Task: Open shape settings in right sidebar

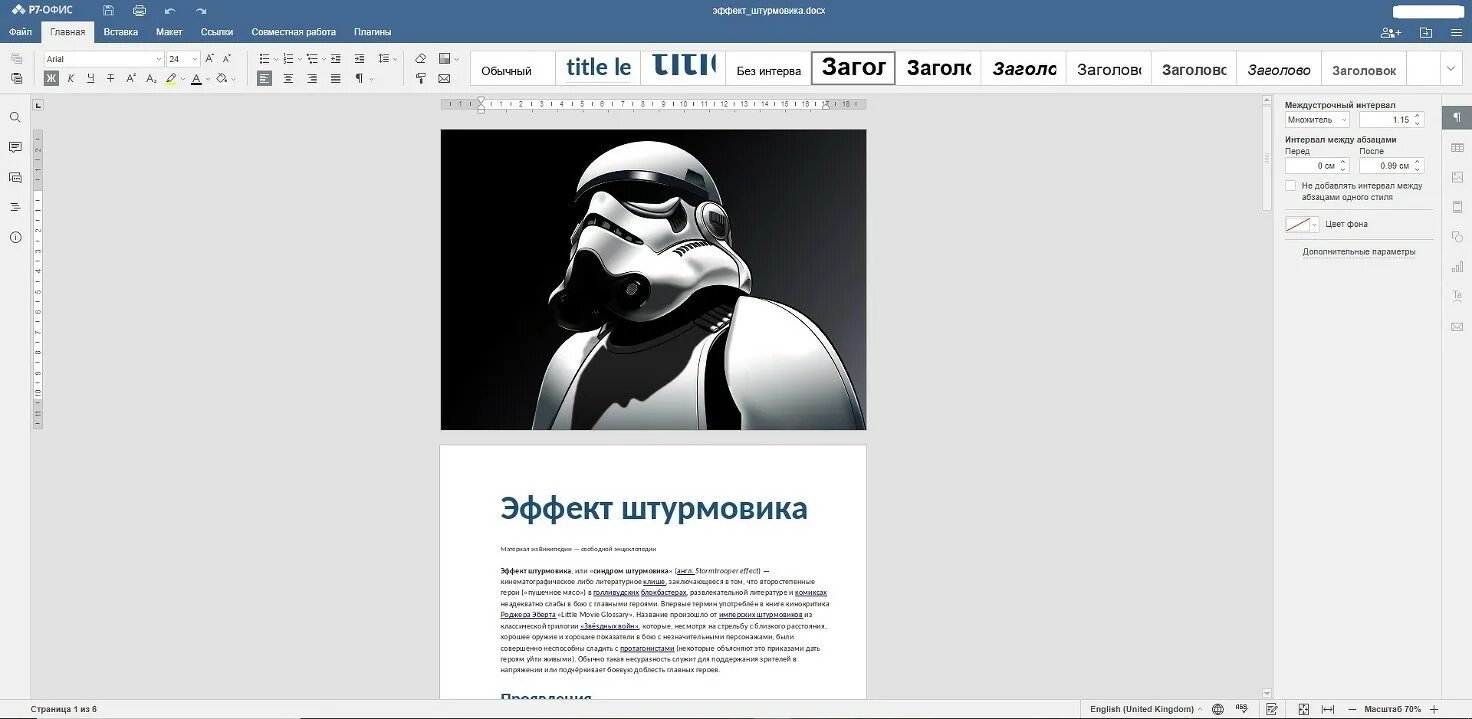Action: (1457, 237)
